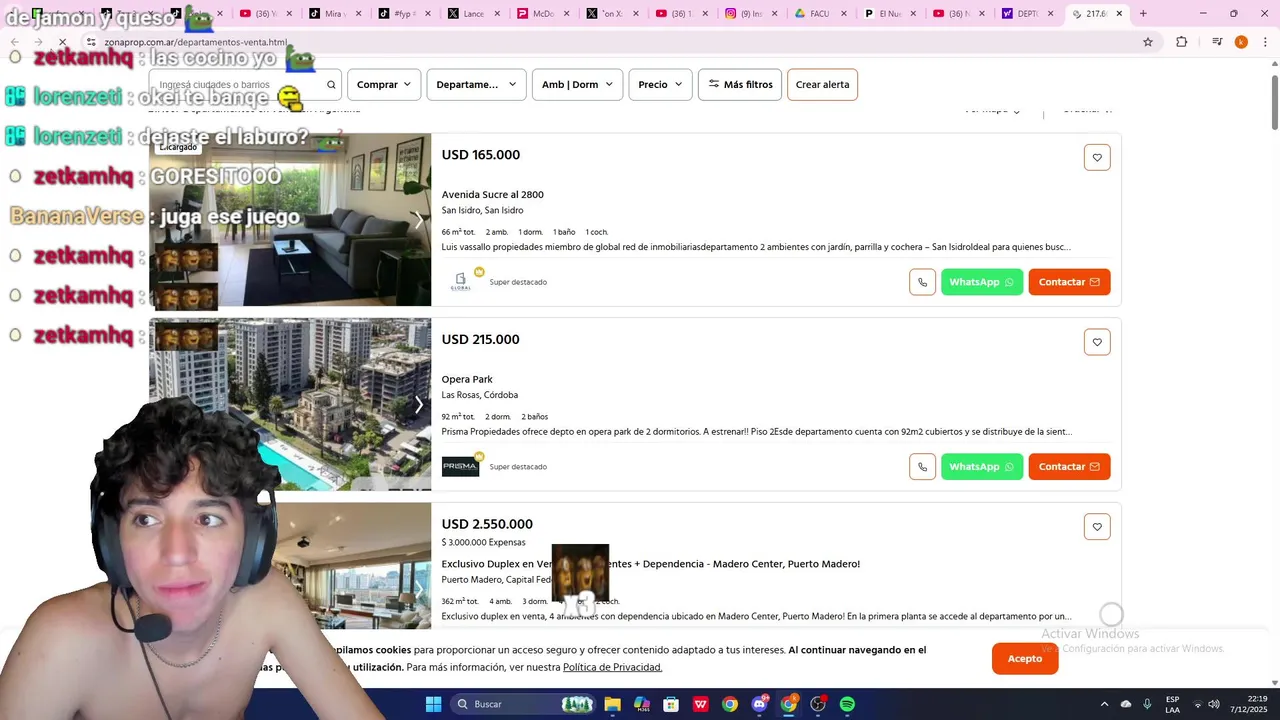Save the USD 165.000 listing to favorites
1280x720 pixels.
coord(1097,157)
